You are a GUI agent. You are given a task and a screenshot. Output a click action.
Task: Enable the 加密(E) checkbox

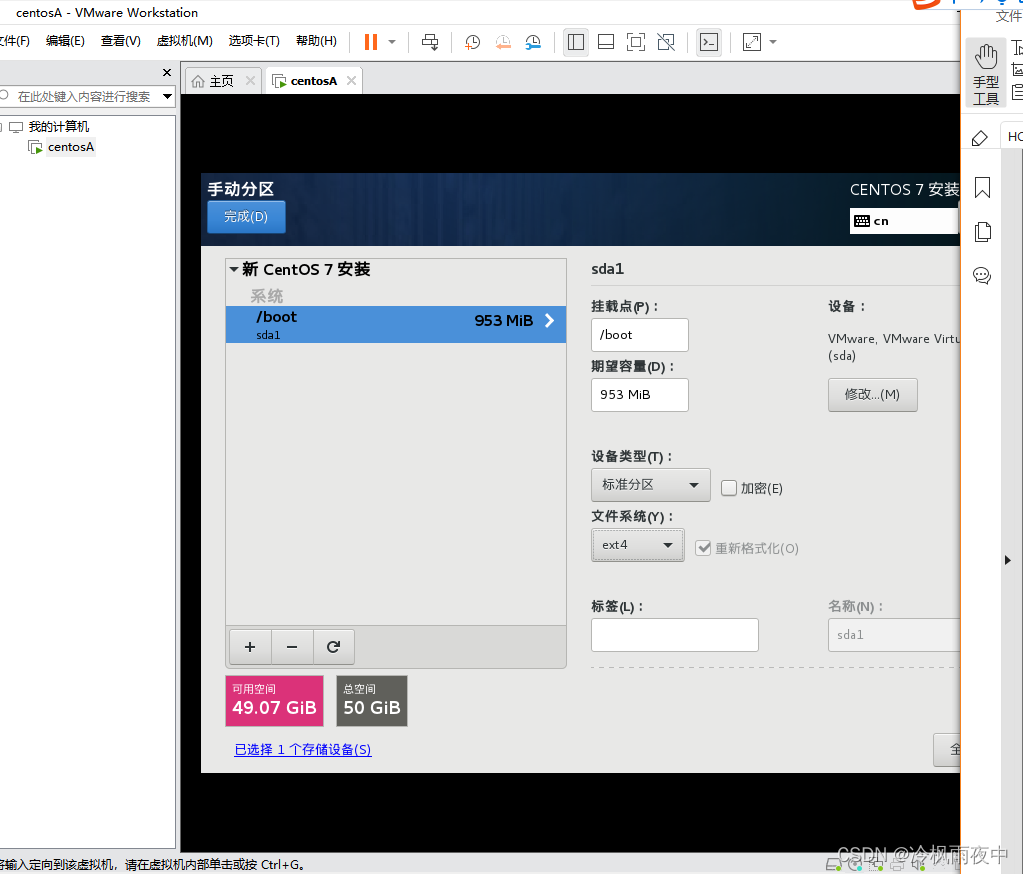[x=729, y=488]
